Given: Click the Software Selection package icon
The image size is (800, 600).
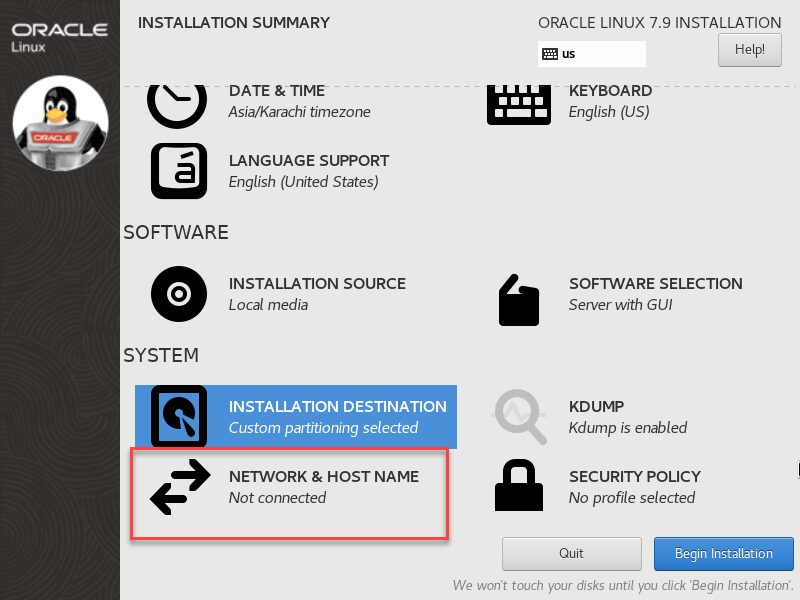Looking at the screenshot, I should 519,300.
